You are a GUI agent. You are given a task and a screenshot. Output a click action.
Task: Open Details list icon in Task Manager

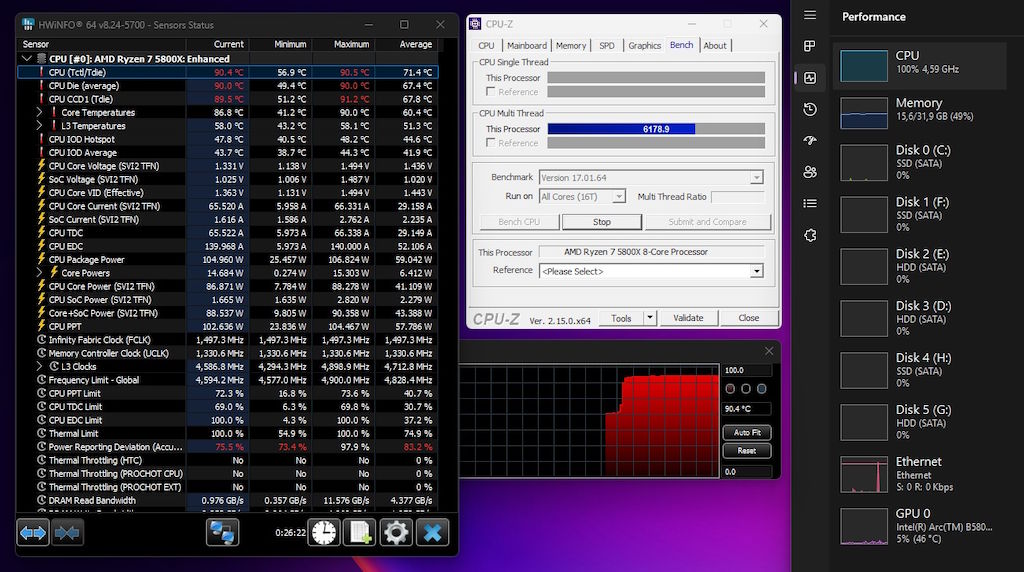pyautogui.click(x=810, y=203)
